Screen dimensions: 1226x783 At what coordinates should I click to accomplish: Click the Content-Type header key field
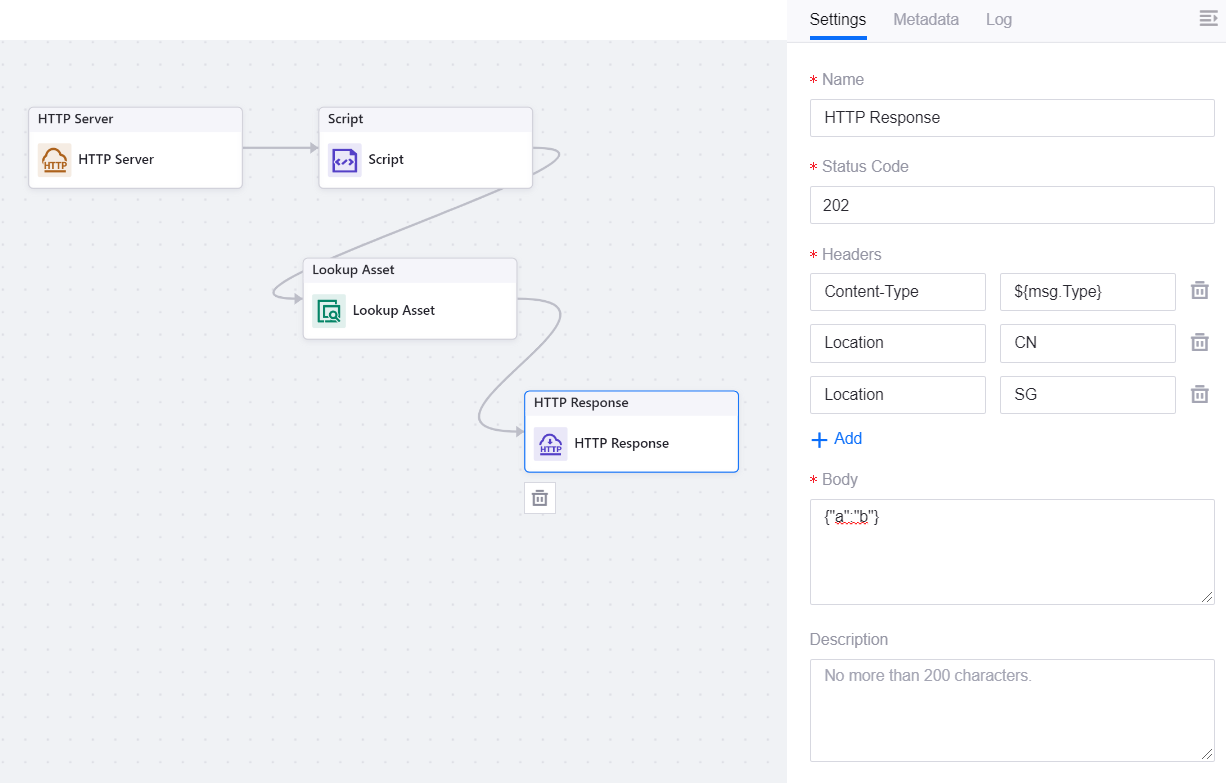[897, 292]
